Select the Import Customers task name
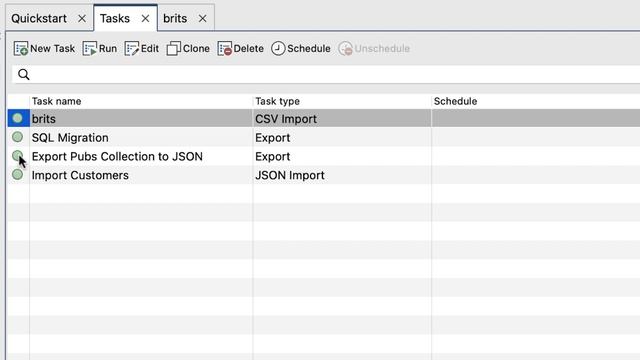 [x=80, y=175]
